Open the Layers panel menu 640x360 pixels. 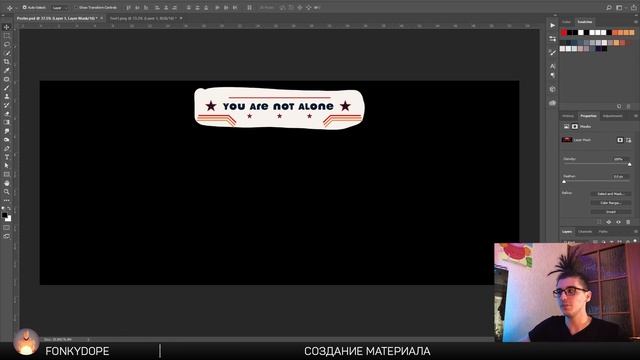point(636,231)
